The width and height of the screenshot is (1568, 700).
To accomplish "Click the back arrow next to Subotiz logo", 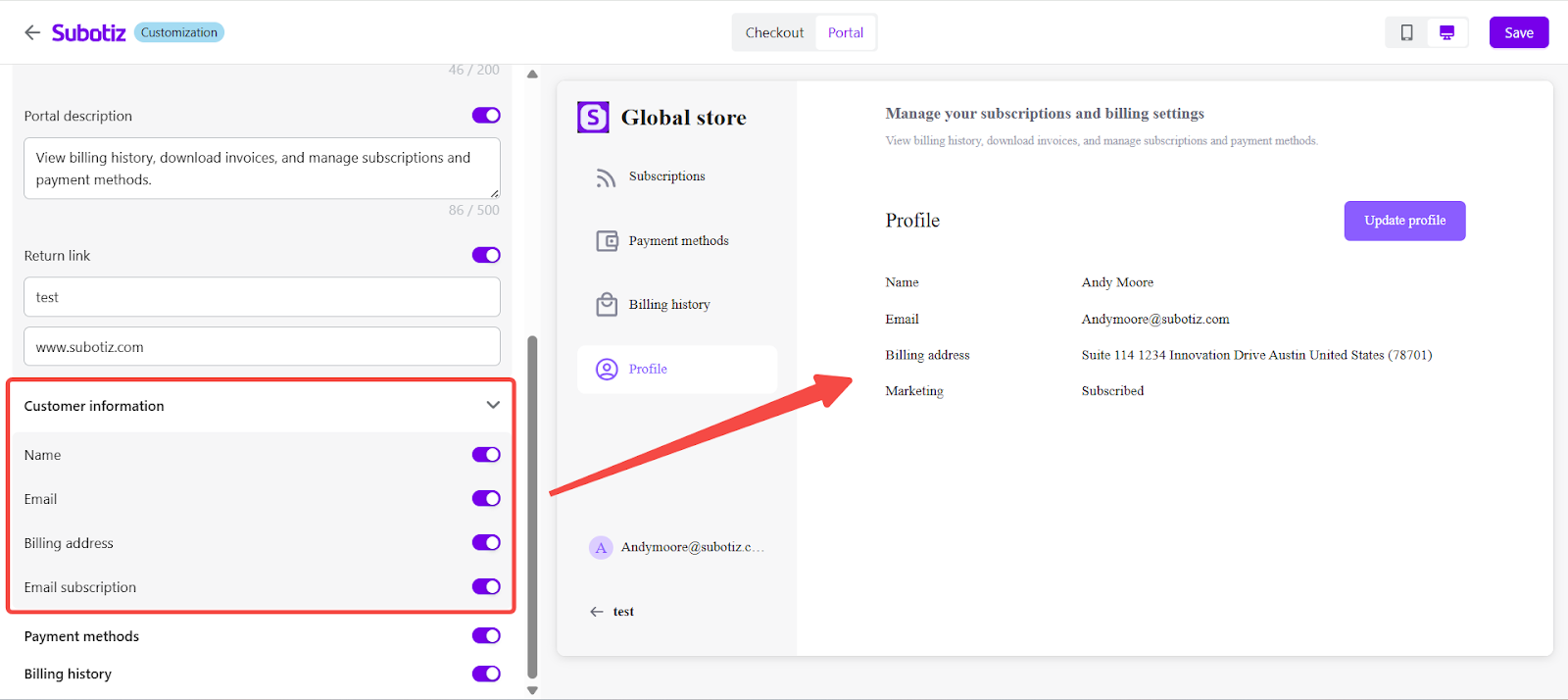I will tap(32, 32).
